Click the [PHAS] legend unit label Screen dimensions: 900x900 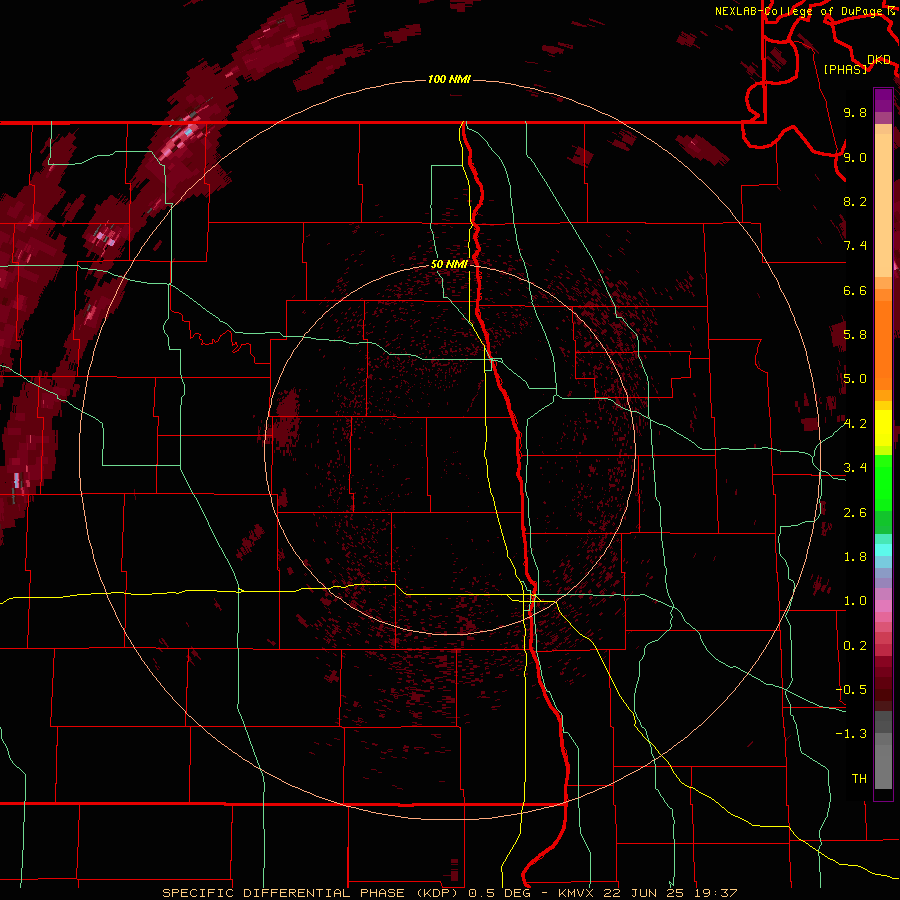click(x=845, y=69)
